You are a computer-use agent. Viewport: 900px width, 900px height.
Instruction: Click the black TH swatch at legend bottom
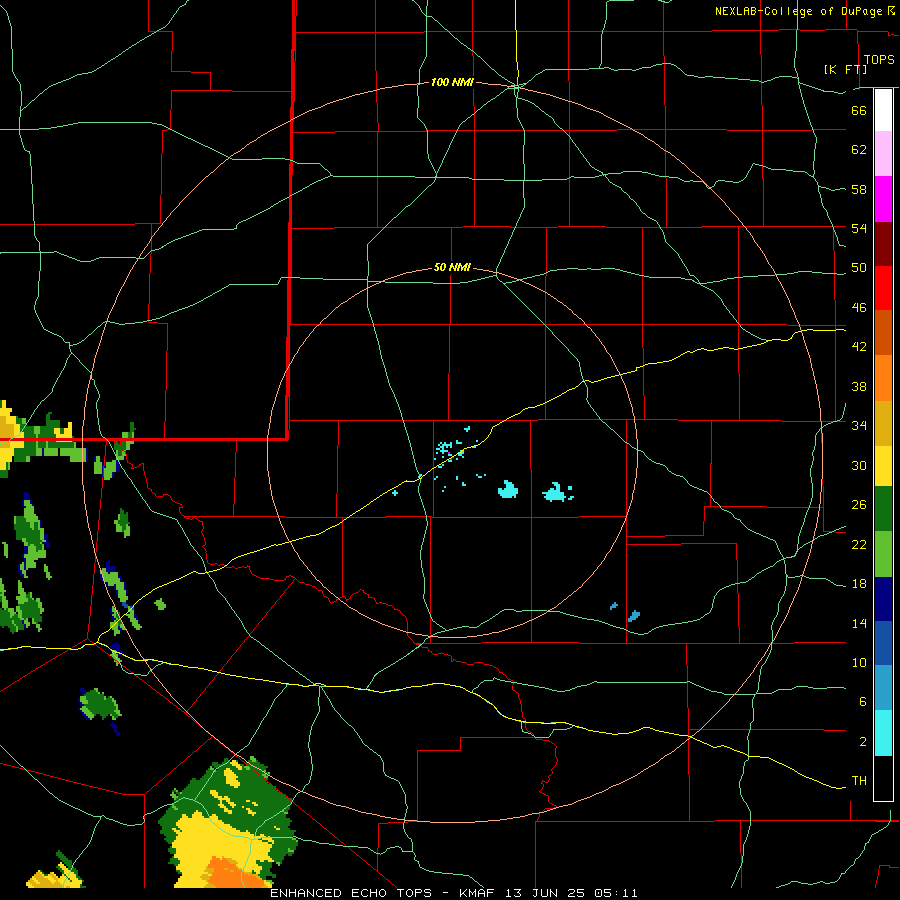pos(883,778)
